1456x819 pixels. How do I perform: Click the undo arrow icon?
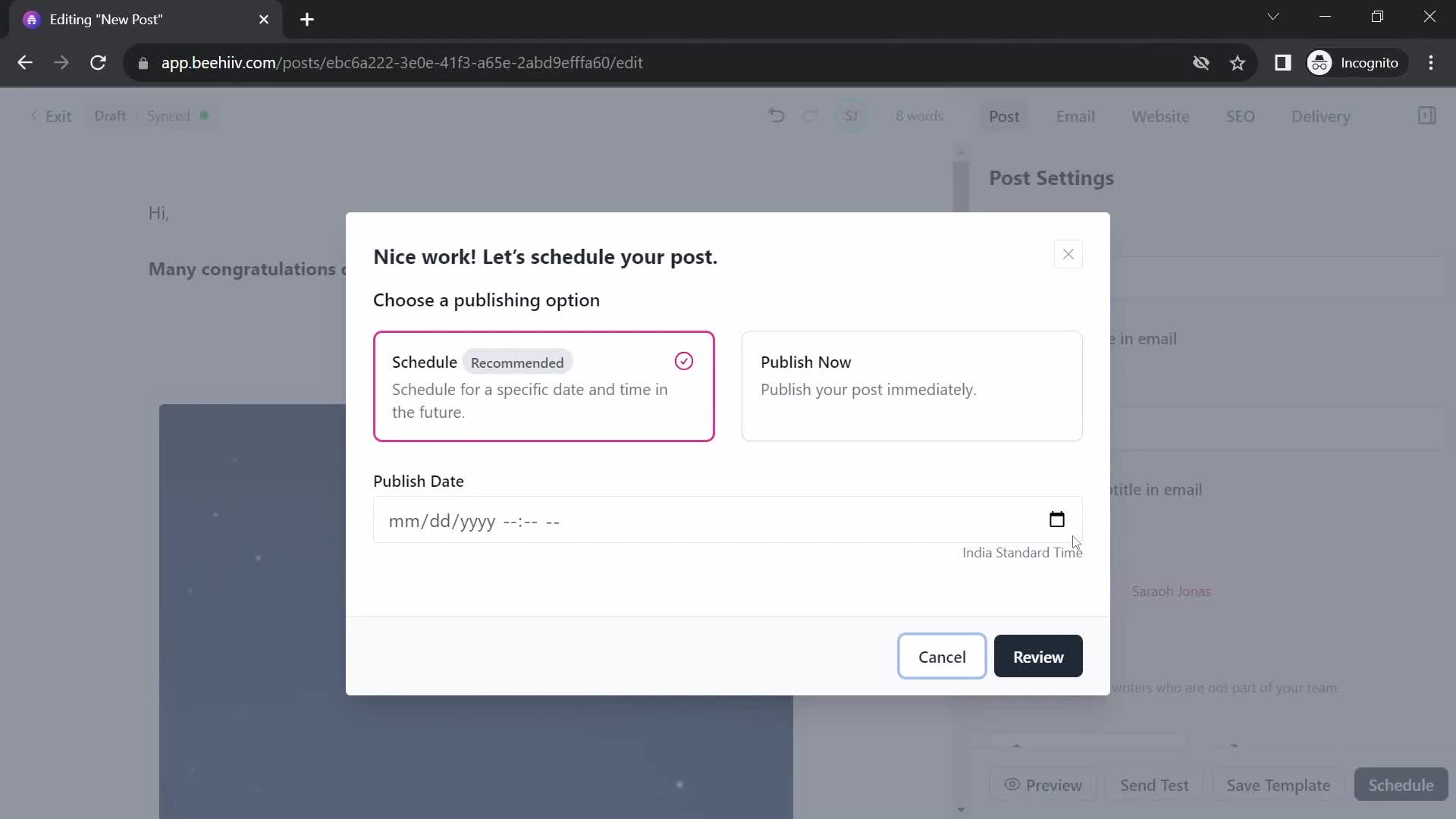pos(780,116)
